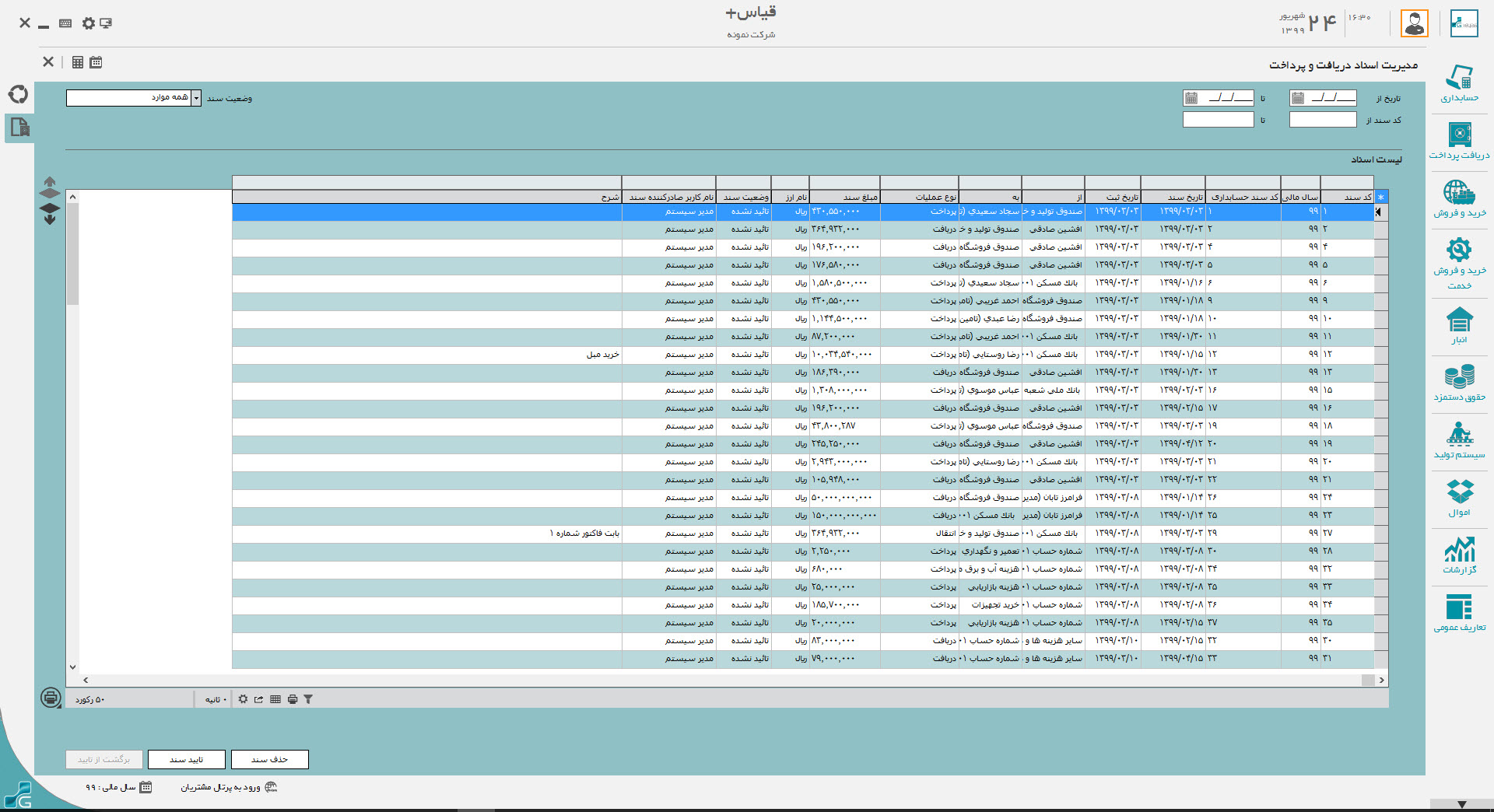The image size is (1494, 812).
Task: Open the خرید و فروش خدمت module
Action: (1460, 263)
